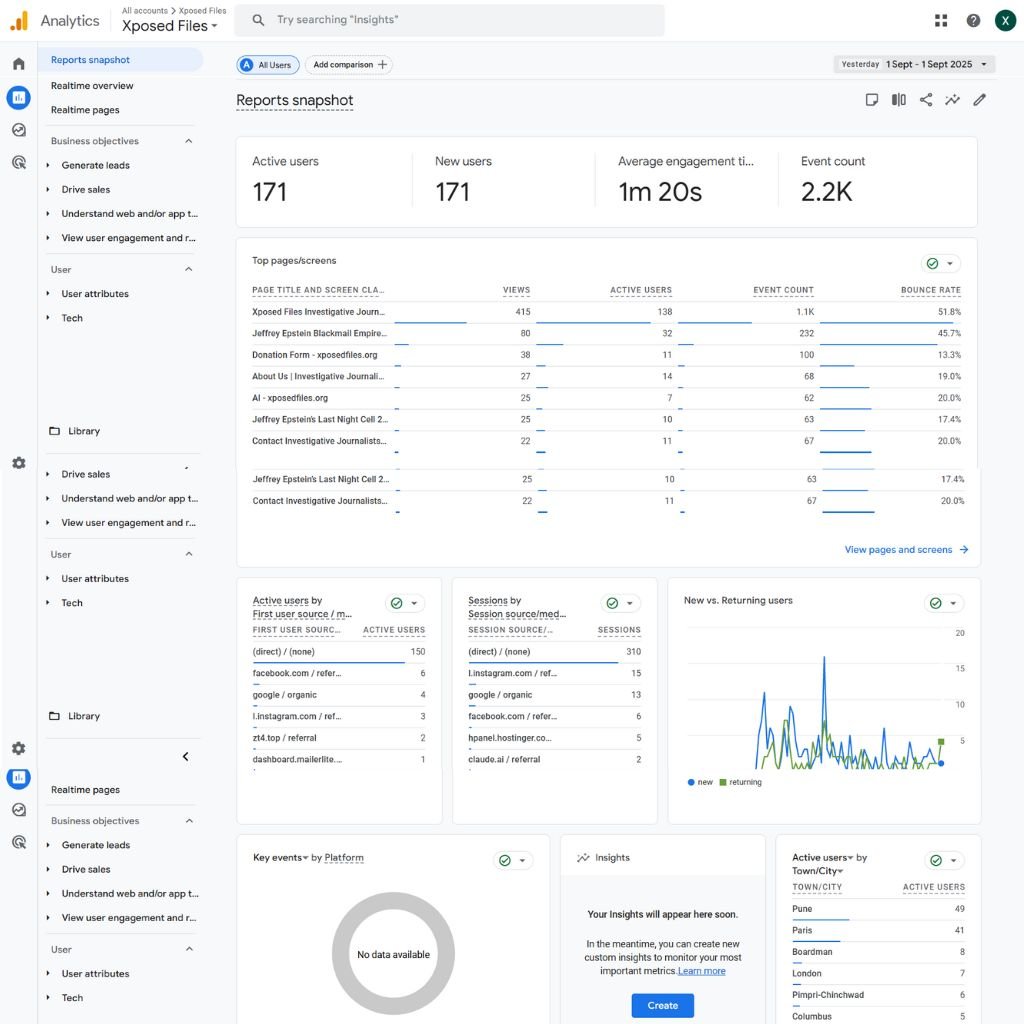Open the Insights sparkline icon in report header
The height and width of the screenshot is (1024, 1024).
pos(953,100)
